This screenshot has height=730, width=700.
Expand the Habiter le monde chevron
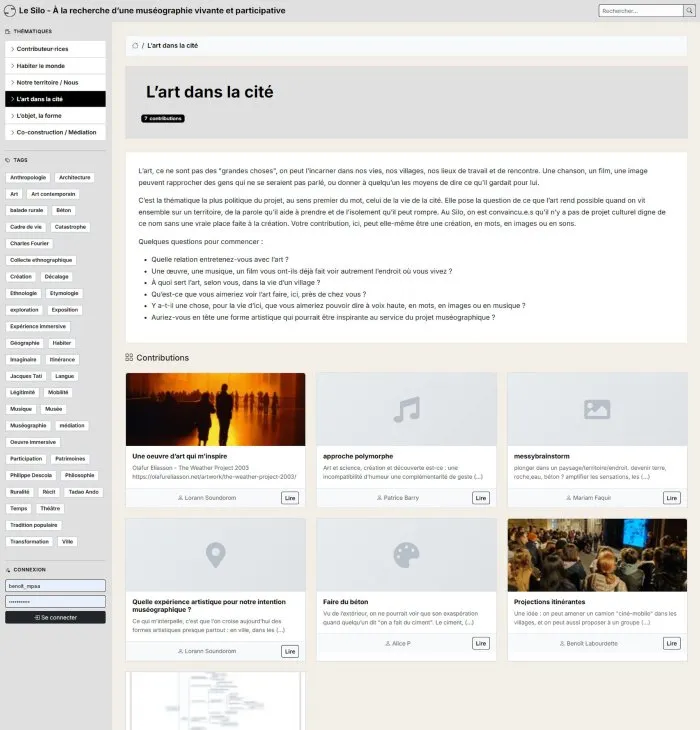[x=12, y=66]
